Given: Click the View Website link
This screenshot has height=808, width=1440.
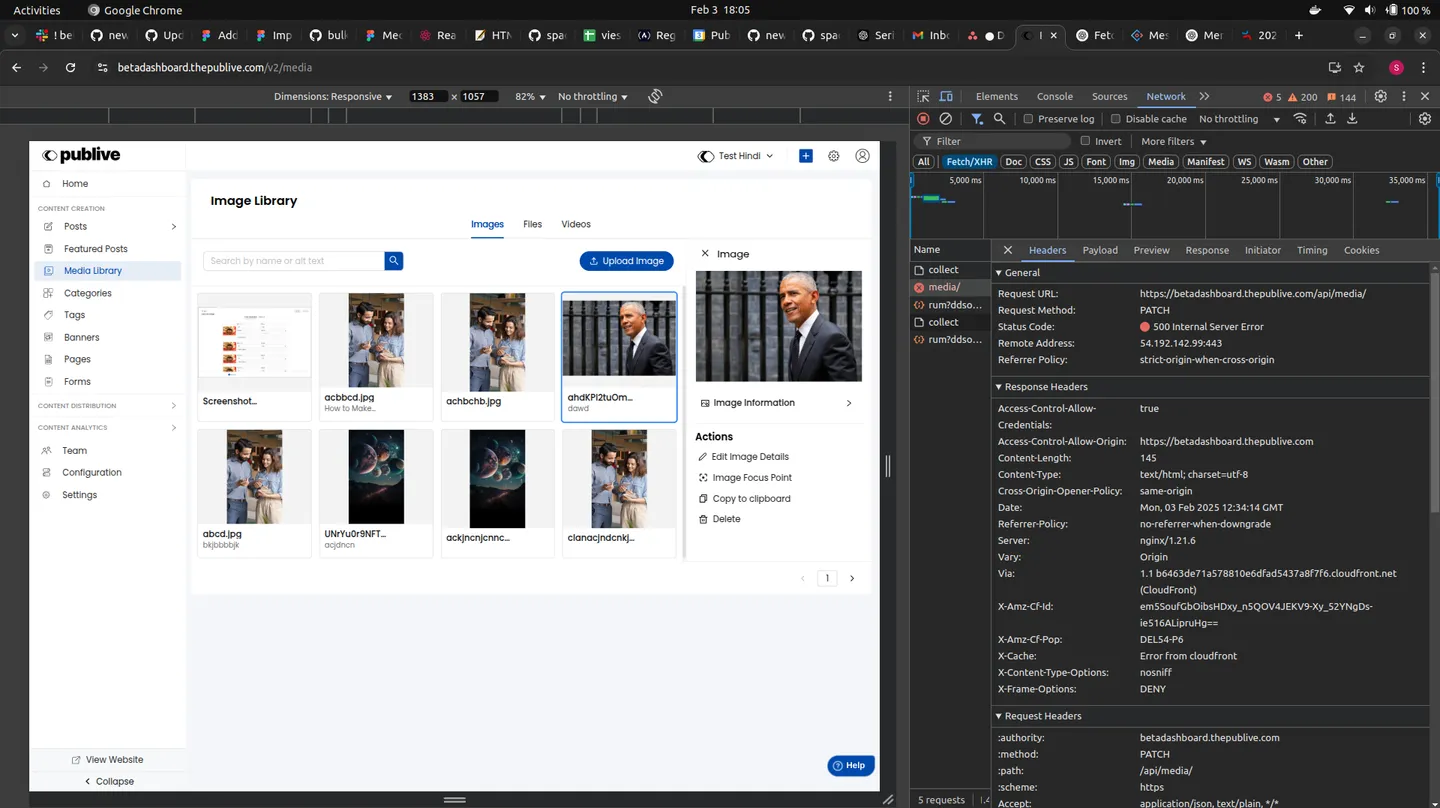Looking at the screenshot, I should point(107,760).
